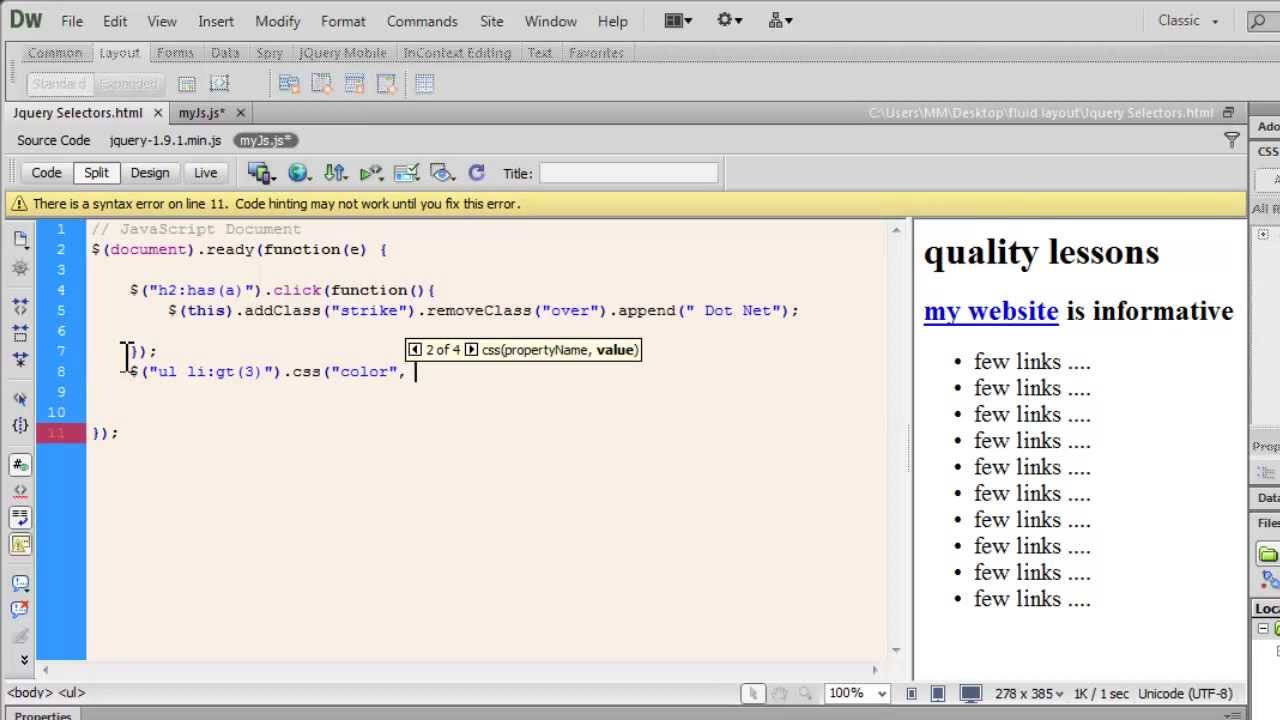
Task: Click the syntax error warning message bar
Action: point(627,204)
